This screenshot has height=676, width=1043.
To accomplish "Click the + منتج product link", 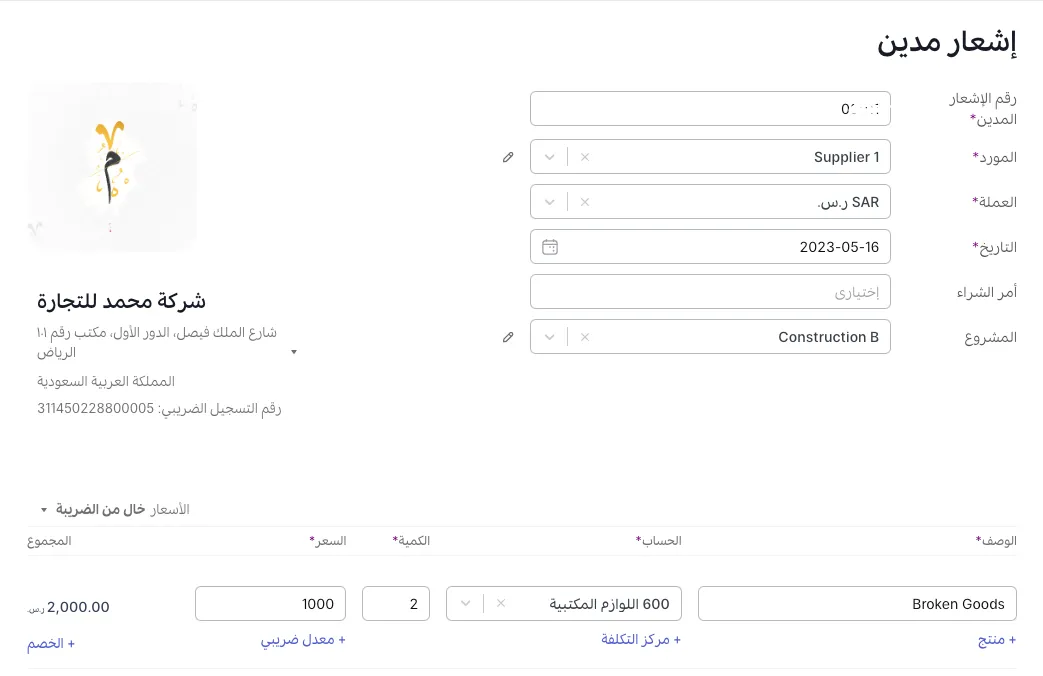I will 996,639.
